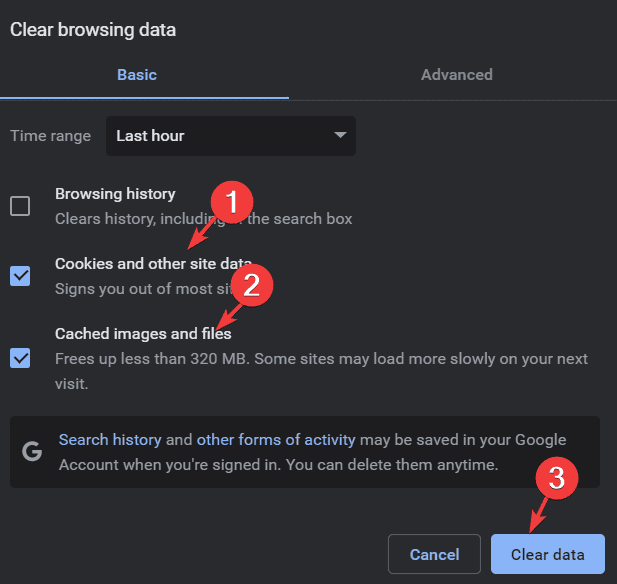Open the Time range 'Last hour' dropdown
Viewport: 617px width, 584px height.
(x=230, y=135)
